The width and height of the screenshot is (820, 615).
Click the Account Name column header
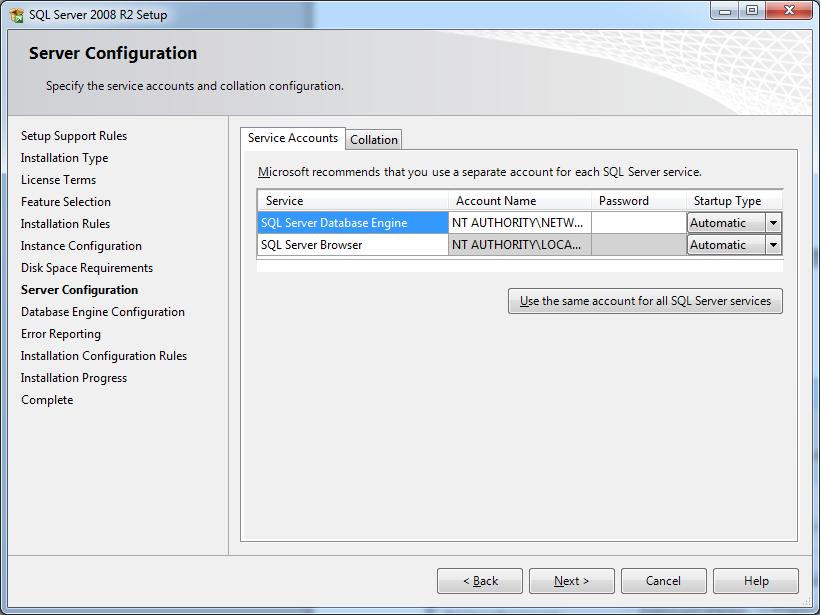click(519, 201)
